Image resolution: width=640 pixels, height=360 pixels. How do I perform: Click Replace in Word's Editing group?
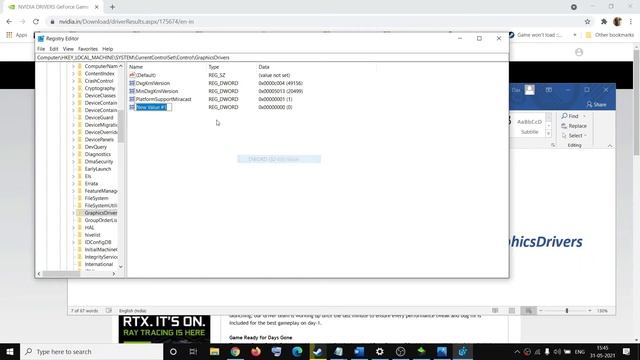pyautogui.click(x=574, y=126)
